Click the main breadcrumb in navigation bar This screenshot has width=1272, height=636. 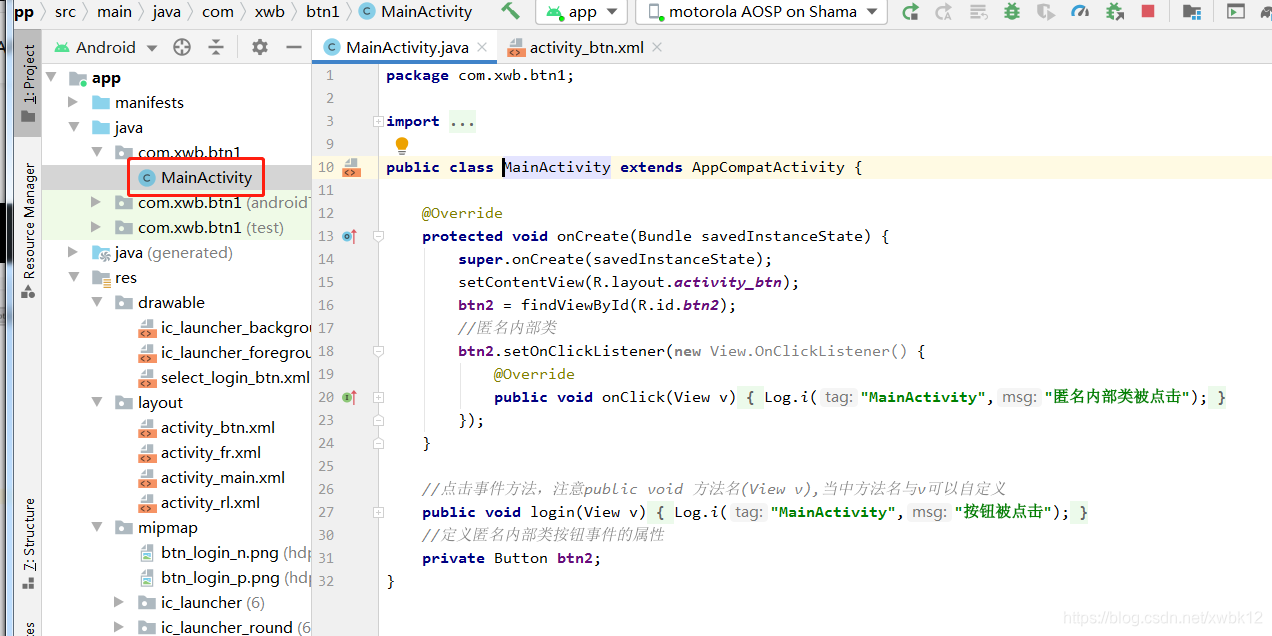pos(115,12)
